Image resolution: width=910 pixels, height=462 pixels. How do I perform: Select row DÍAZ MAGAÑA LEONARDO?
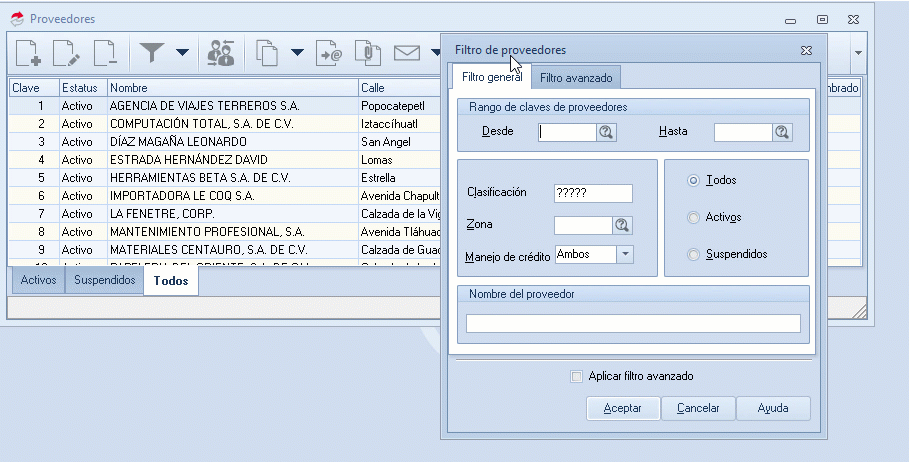pos(225,142)
